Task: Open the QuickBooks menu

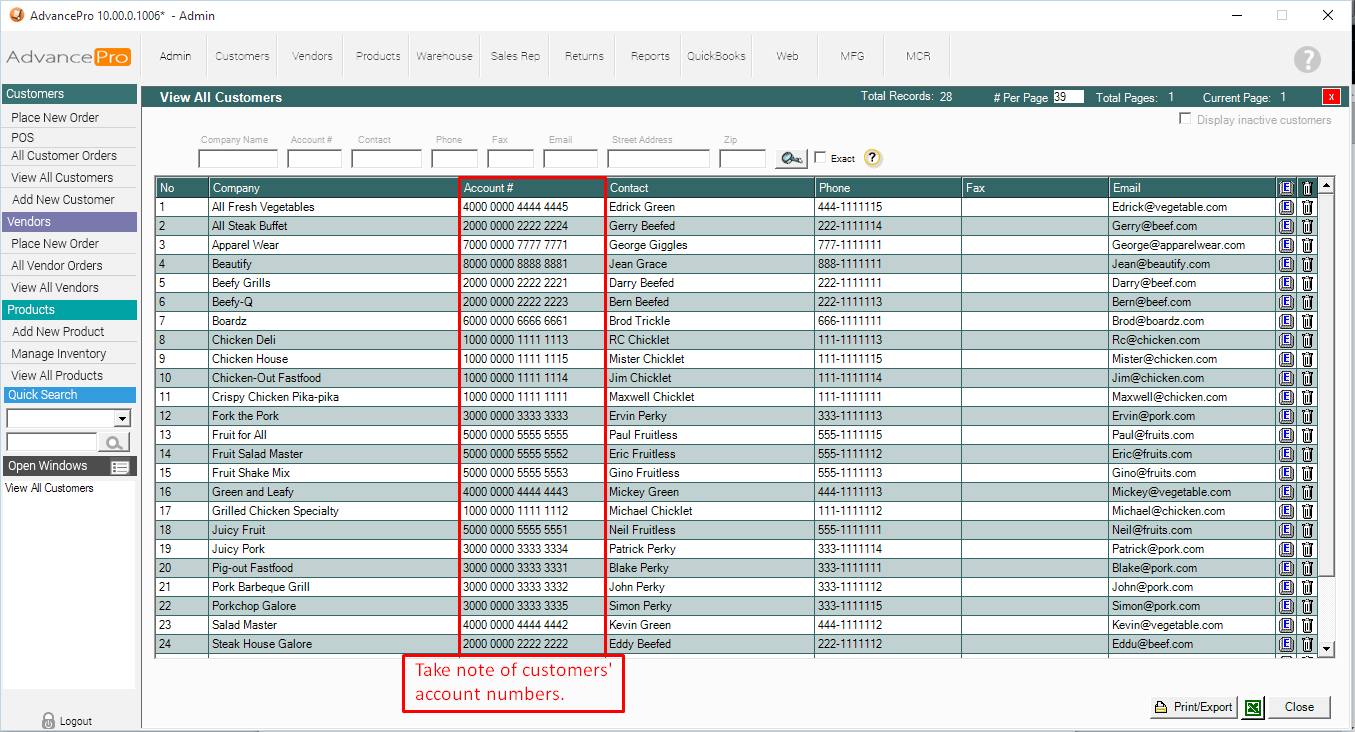Action: click(716, 56)
